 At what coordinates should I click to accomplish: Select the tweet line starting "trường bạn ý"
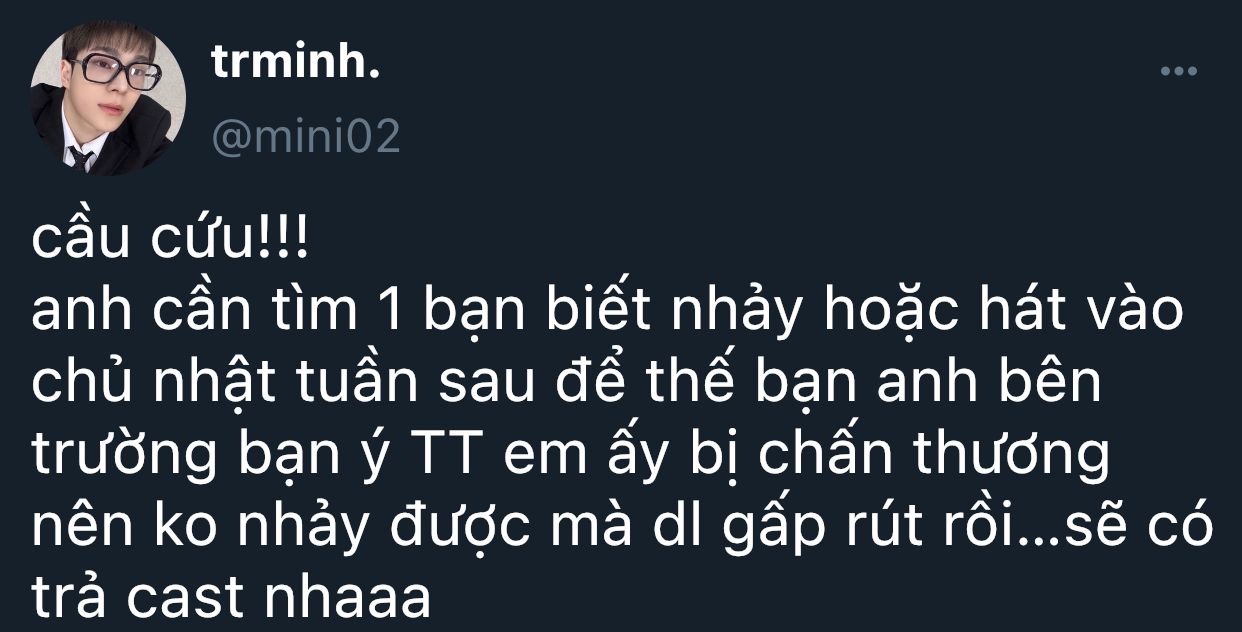(571, 455)
